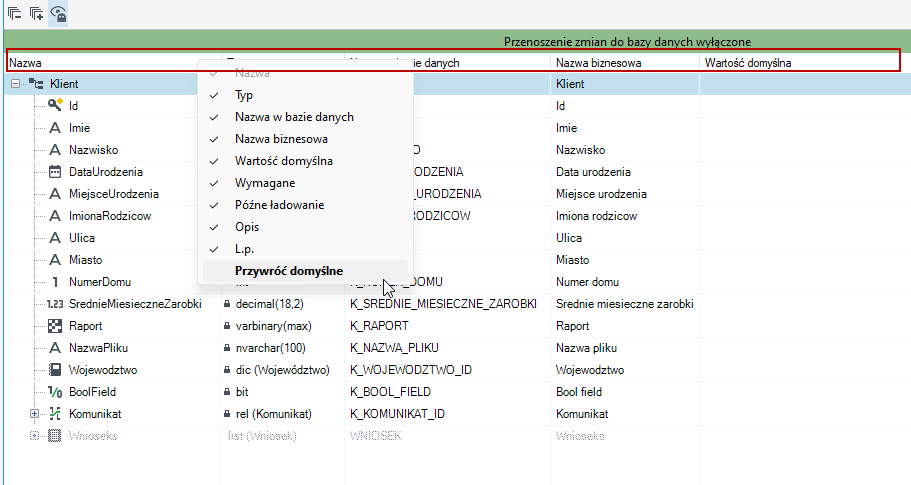Toggle the Wymagane column option
911x485 pixels.
click(305, 183)
